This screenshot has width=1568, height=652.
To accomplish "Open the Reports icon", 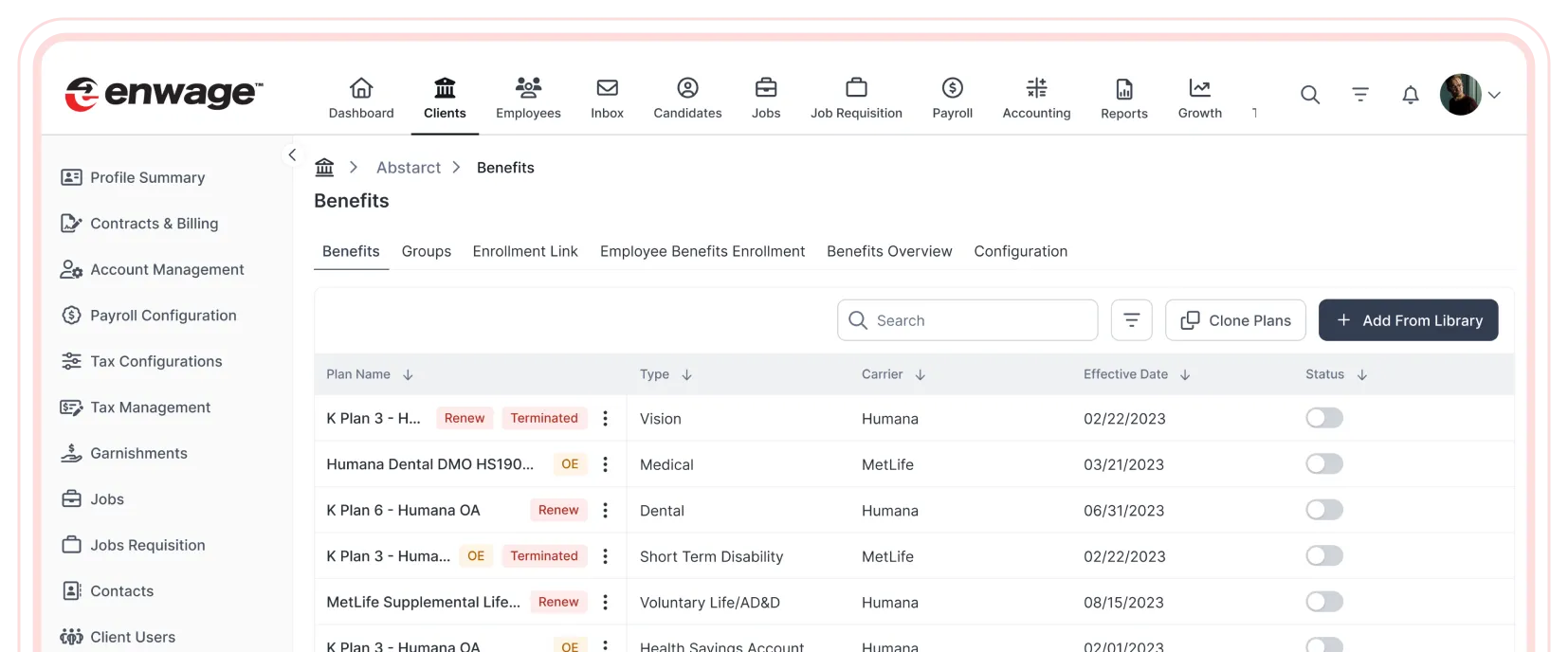I will click(x=1124, y=89).
